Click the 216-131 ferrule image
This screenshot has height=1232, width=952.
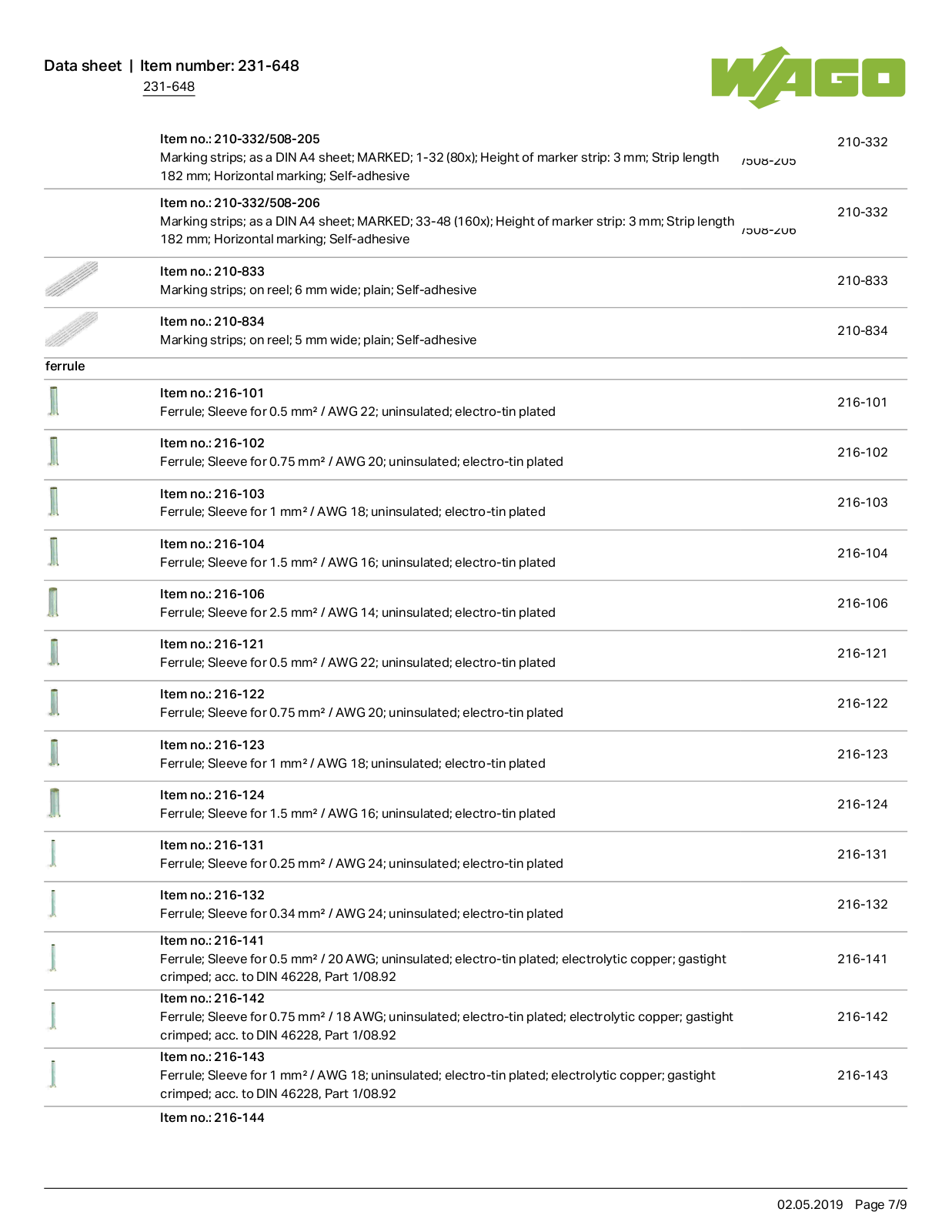pyautogui.click(x=53, y=853)
